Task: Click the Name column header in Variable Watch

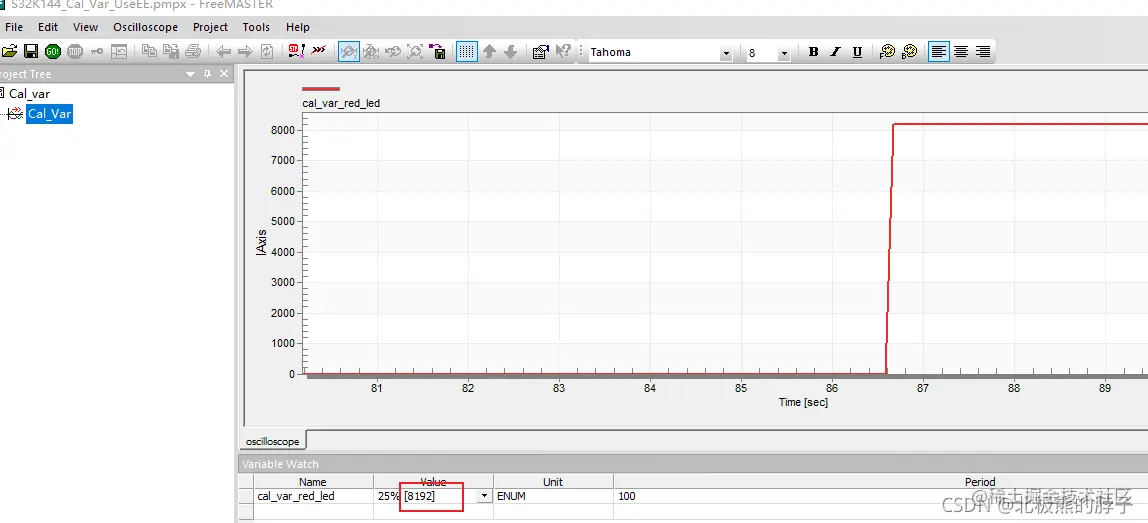Action: pyautogui.click(x=313, y=482)
